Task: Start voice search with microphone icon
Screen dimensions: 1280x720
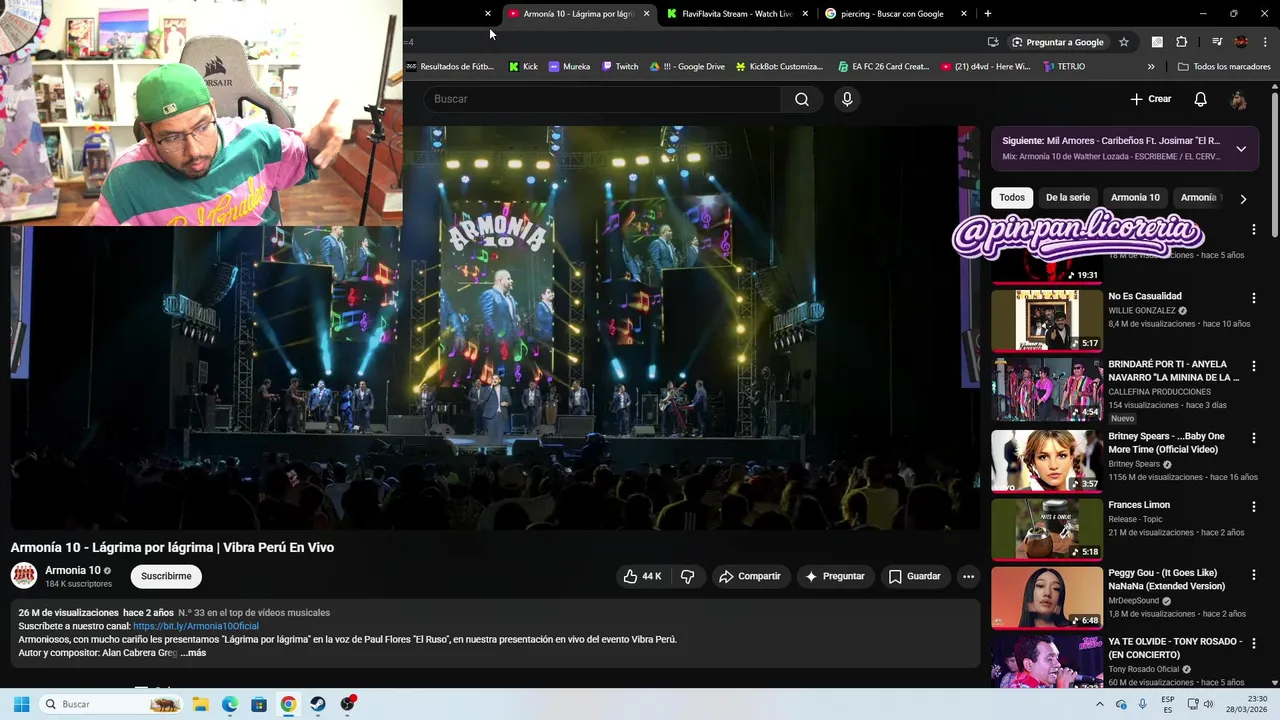Action: coord(847,99)
